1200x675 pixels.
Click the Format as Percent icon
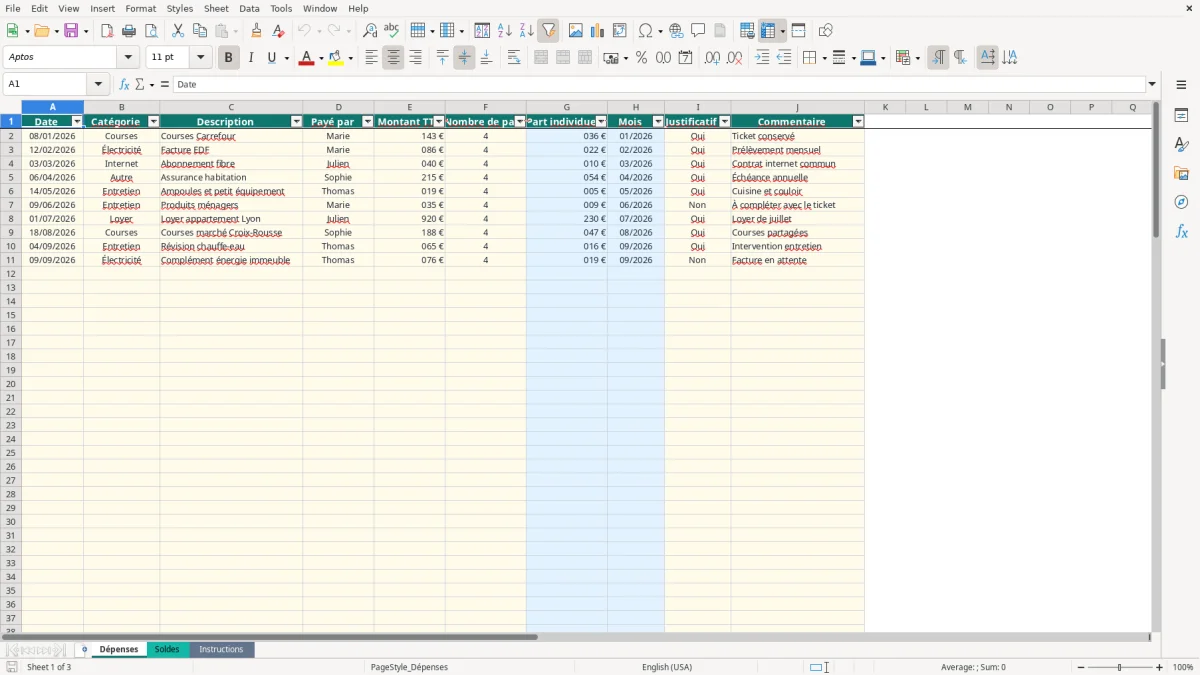[641, 58]
